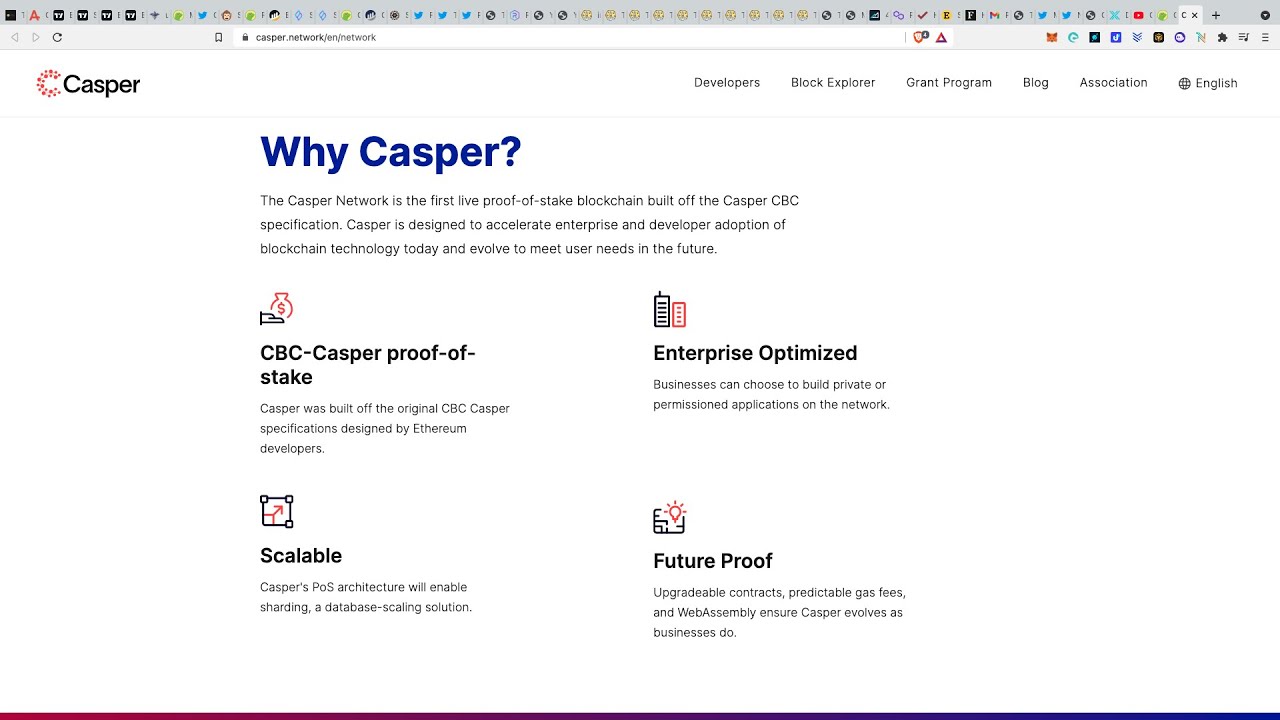Switch to the red 'A' favicon tab
This screenshot has width=1280, height=720.
34,15
